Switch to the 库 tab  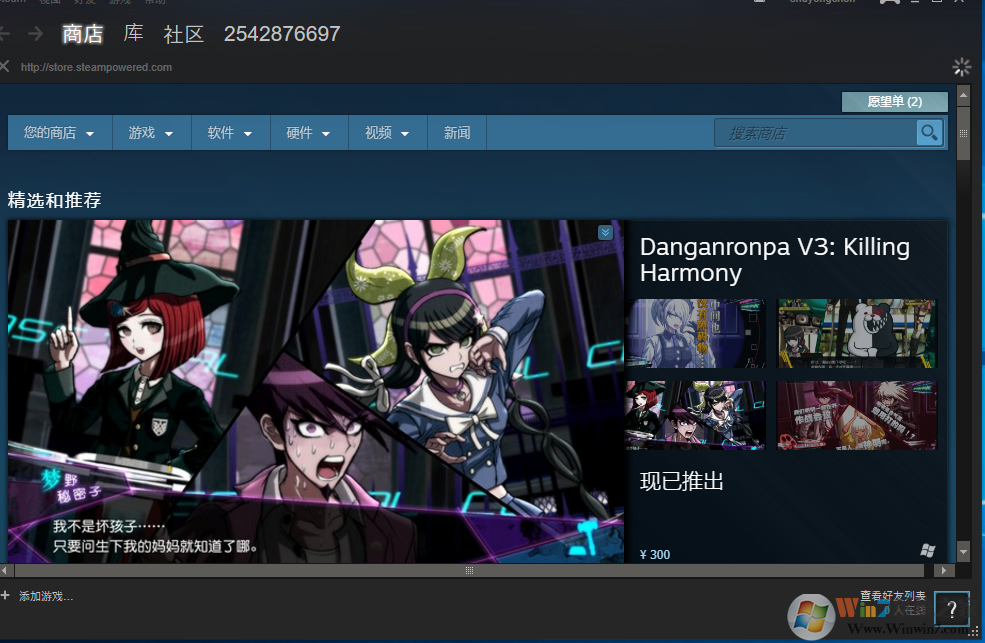click(x=133, y=33)
